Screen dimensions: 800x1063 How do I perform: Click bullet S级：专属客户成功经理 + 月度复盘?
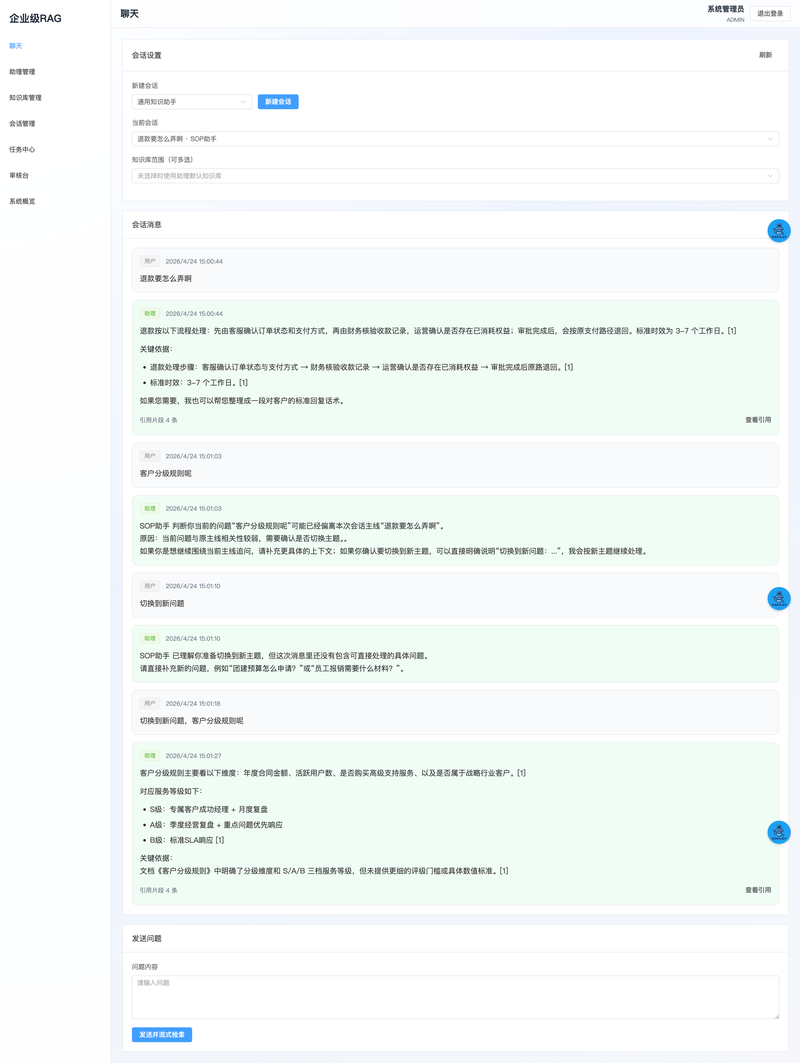click(209, 809)
